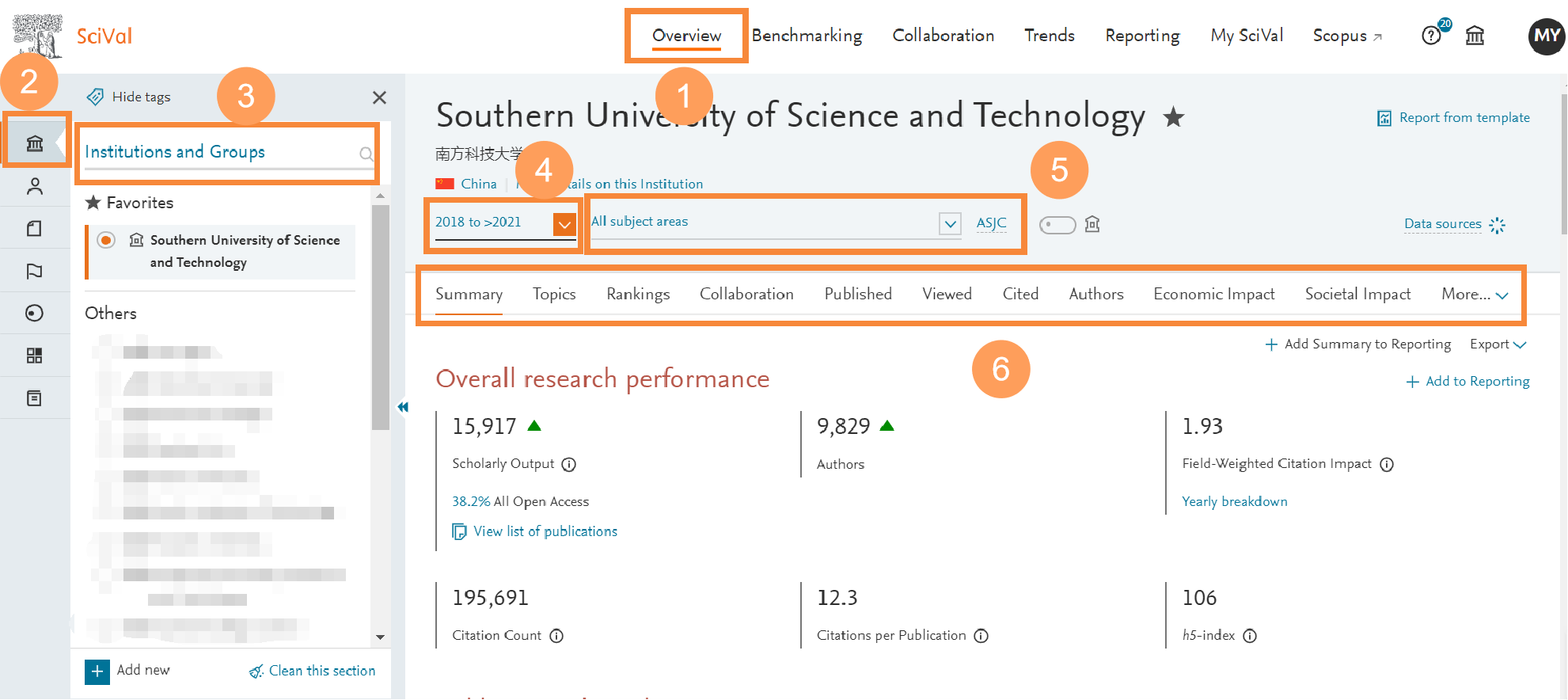Close the entity selection panel
Viewport: 1568px width, 700px height.
pyautogui.click(x=379, y=97)
